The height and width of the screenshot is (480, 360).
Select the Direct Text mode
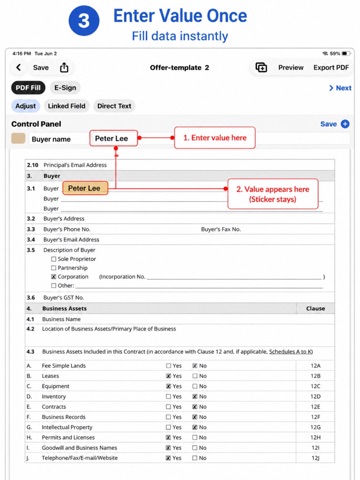point(114,106)
